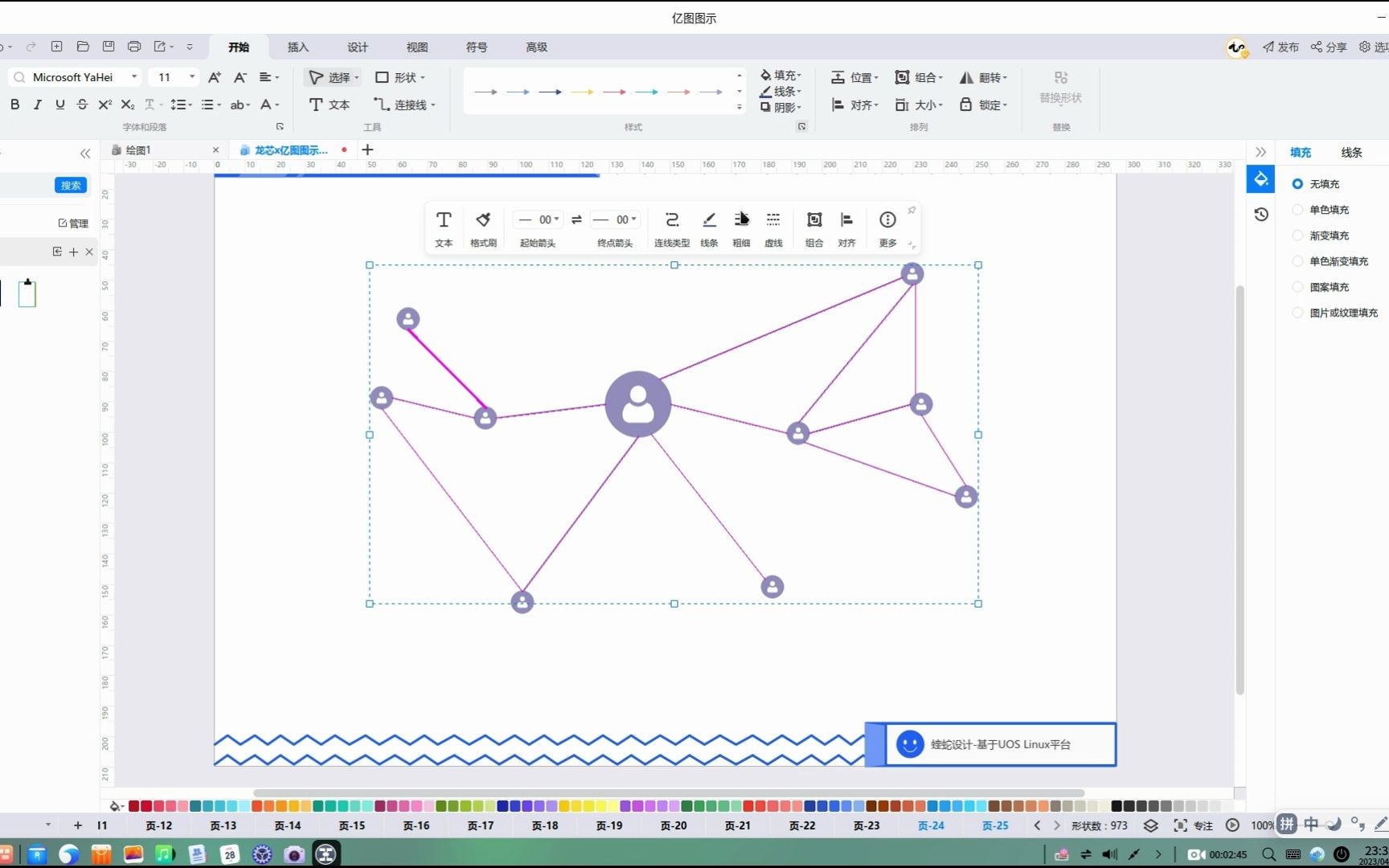Click the Bold formatting icon
This screenshot has height=868, width=1389.
point(14,104)
